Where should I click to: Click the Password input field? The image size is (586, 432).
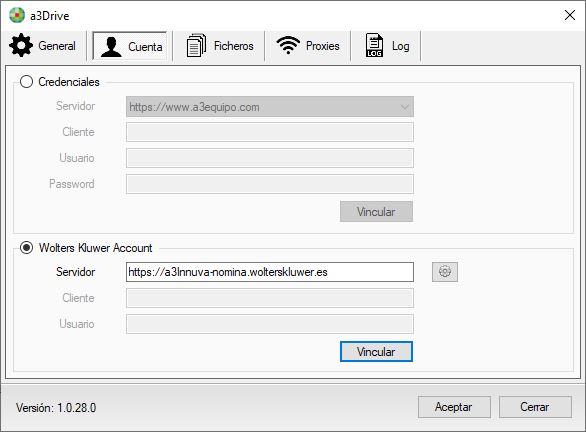(x=270, y=184)
